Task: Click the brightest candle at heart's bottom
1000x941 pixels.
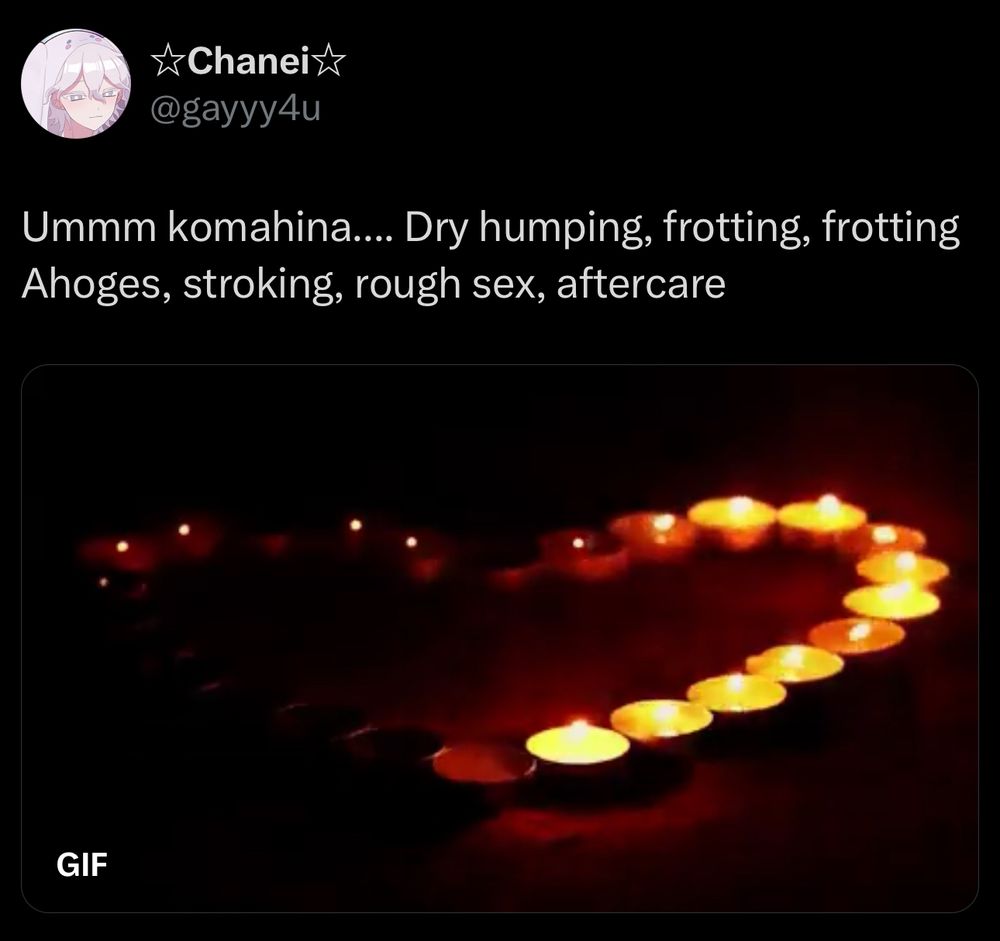Action: click(578, 744)
